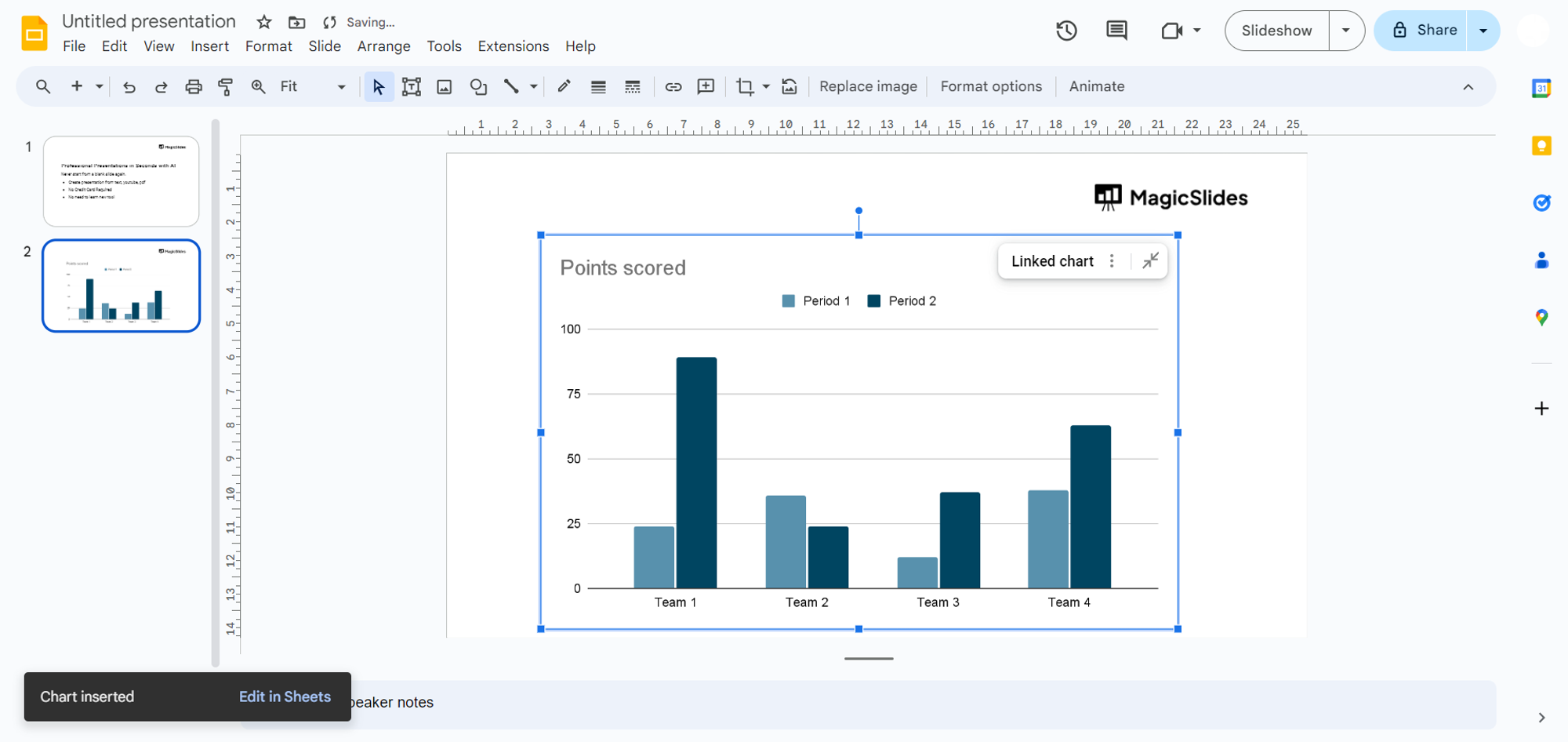Expand the side panel chevron
1568x742 pixels.
tap(1541, 718)
